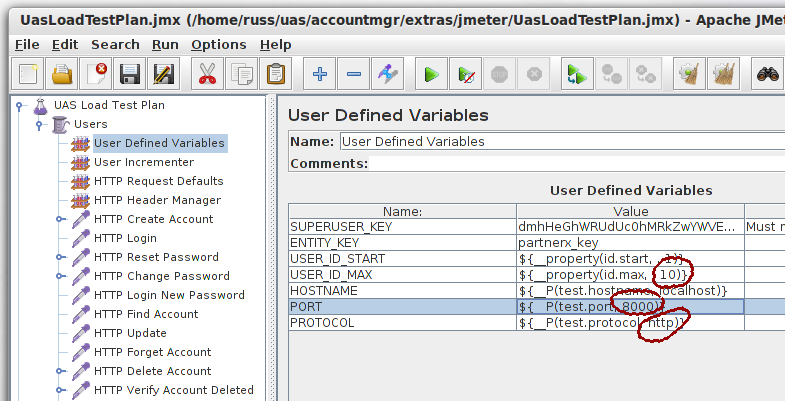Select the HTTP Login sampler

[x=125, y=238]
